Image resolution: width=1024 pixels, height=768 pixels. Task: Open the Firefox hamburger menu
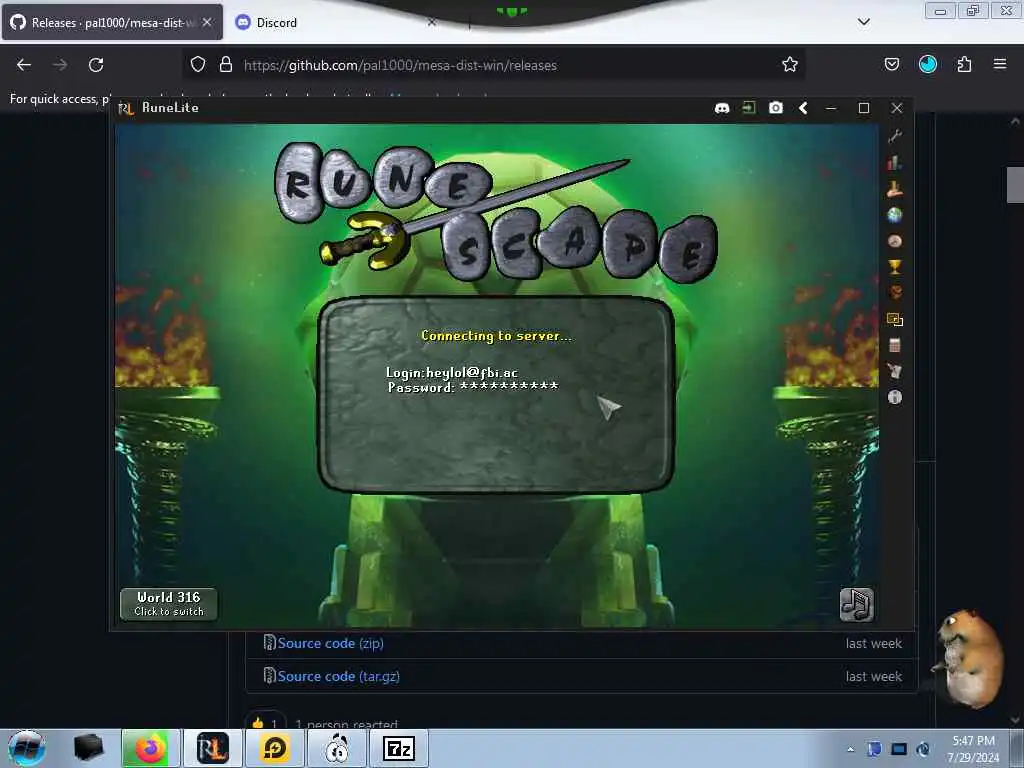[x=1000, y=64]
